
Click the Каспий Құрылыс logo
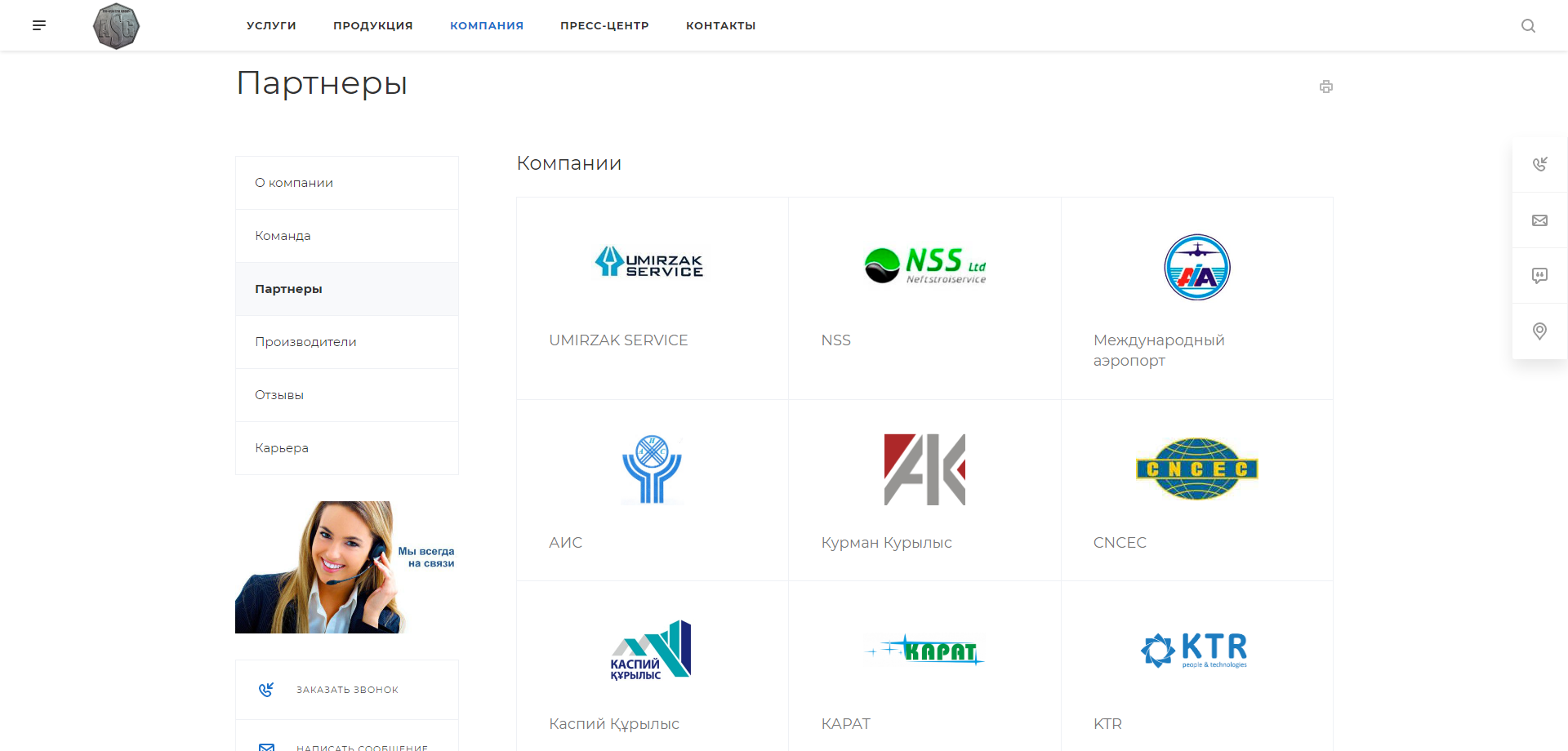tap(651, 651)
